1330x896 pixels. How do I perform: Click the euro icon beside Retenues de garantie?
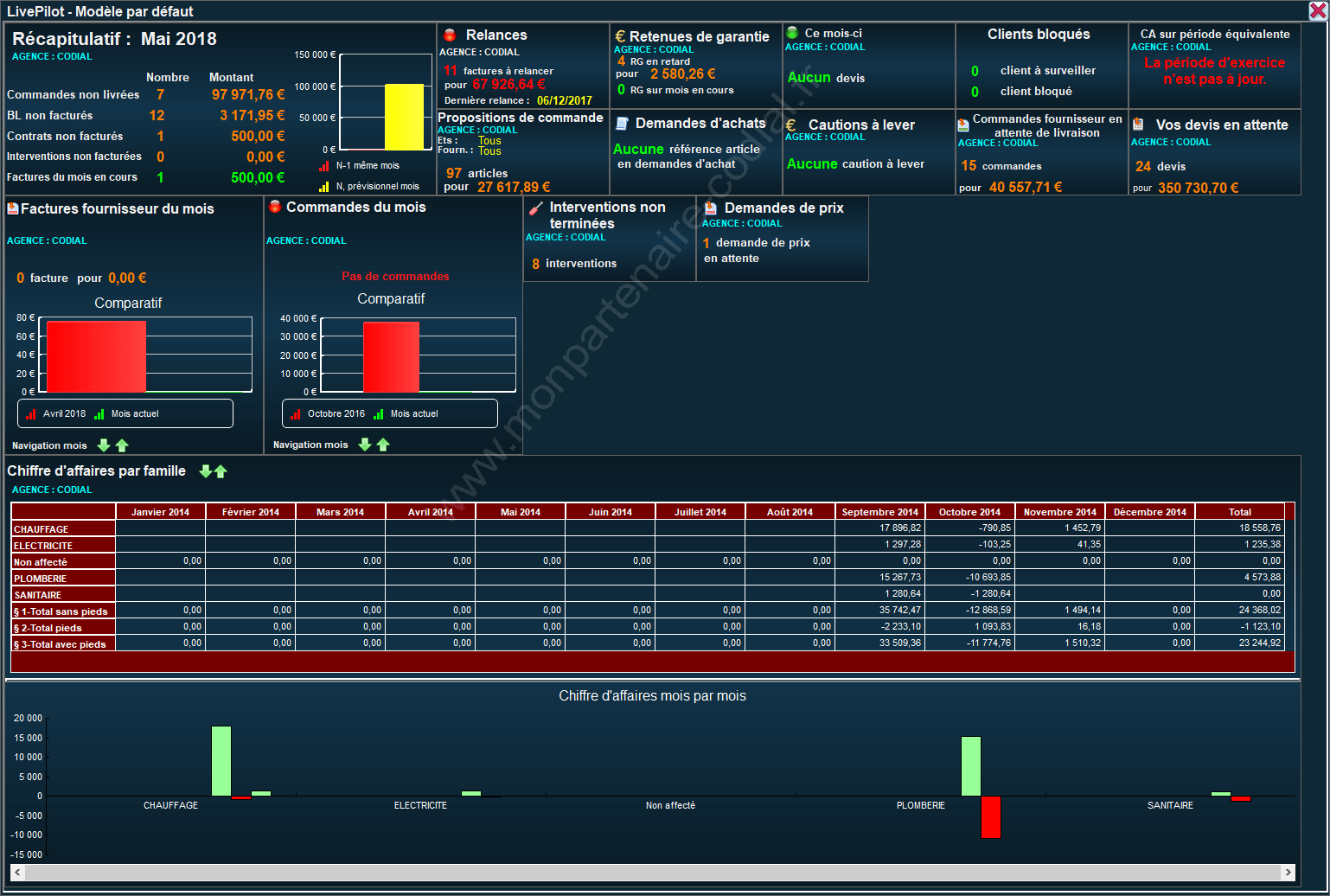[x=620, y=36]
